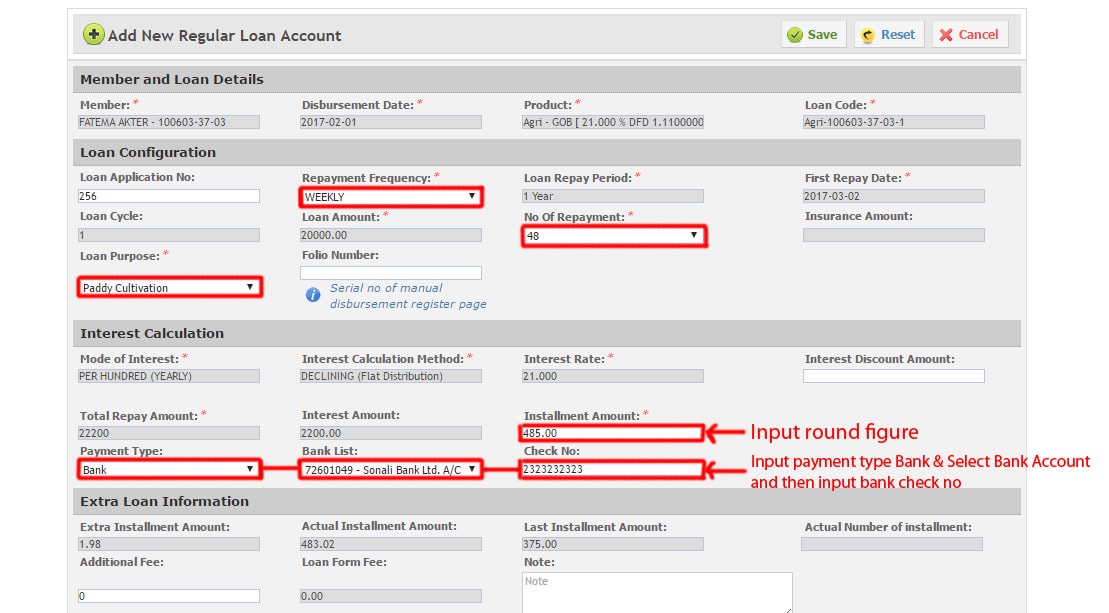This screenshot has width=1109, height=613.
Task: Focus the Folio Number input field
Action: click(391, 273)
